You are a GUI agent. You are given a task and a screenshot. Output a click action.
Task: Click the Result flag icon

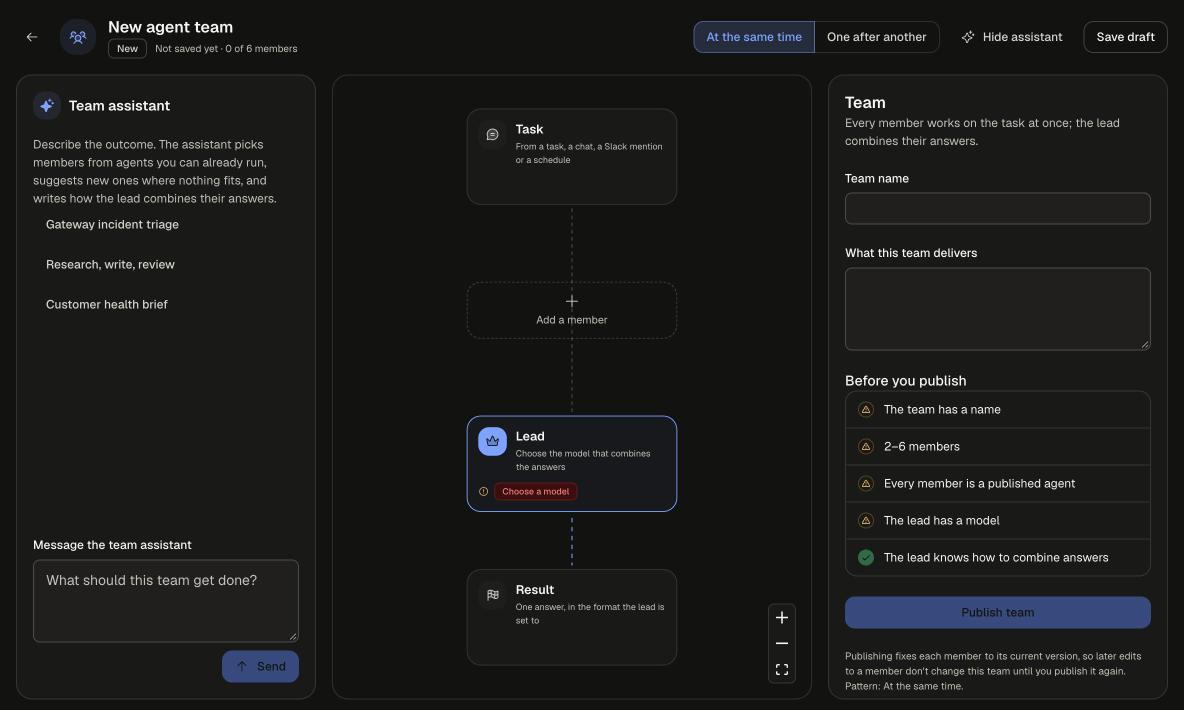tap(492, 594)
